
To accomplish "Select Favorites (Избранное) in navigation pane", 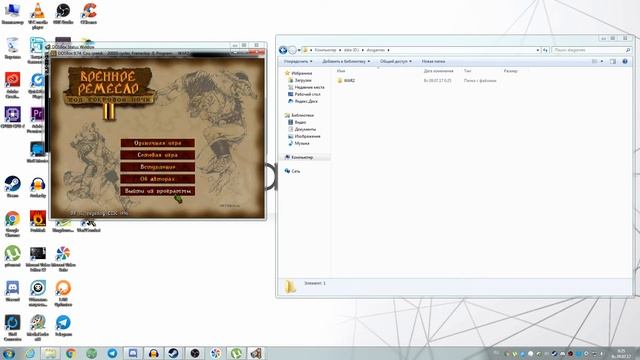I will (298, 73).
